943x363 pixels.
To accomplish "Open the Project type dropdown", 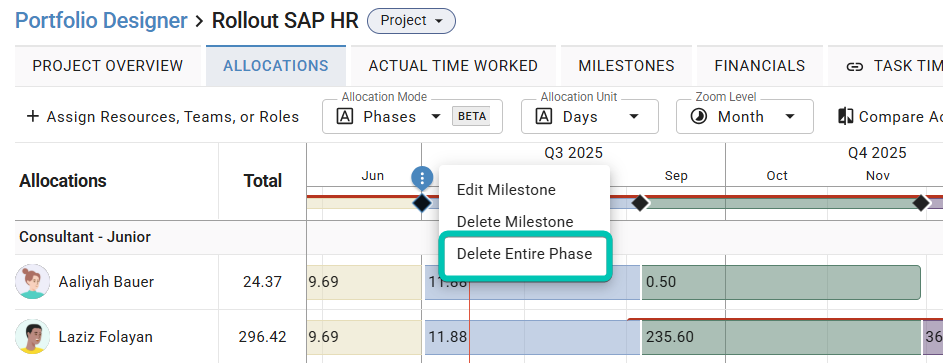I will (x=411, y=21).
